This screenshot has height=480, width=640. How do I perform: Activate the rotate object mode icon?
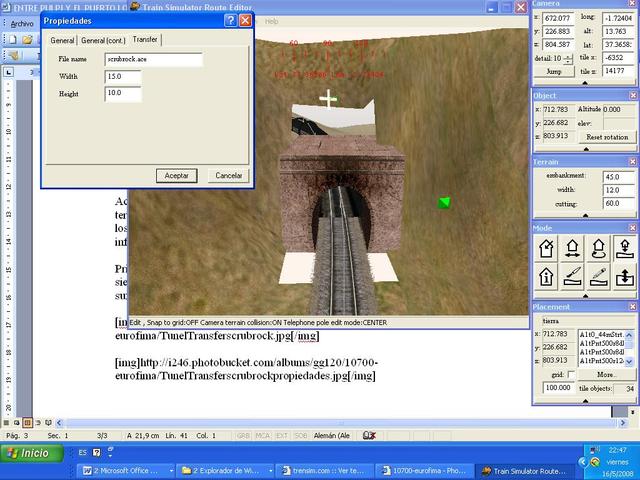pos(600,249)
